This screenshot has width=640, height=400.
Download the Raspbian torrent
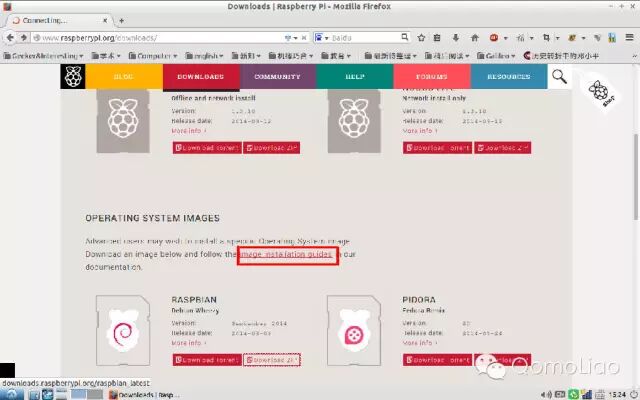coord(207,360)
